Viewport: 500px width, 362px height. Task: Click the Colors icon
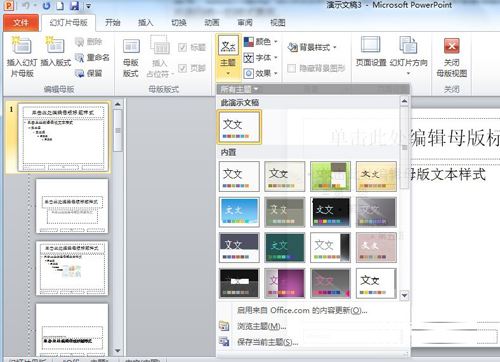click(x=249, y=42)
